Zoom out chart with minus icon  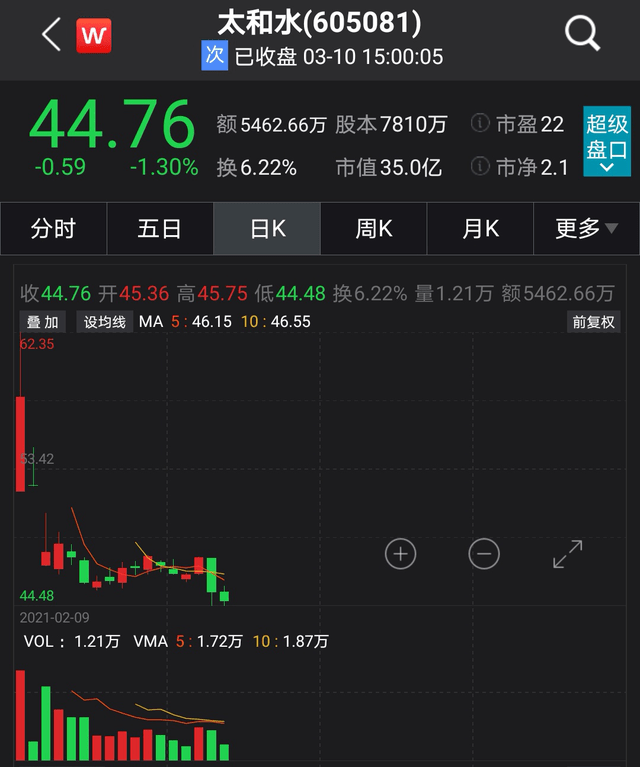[x=484, y=554]
